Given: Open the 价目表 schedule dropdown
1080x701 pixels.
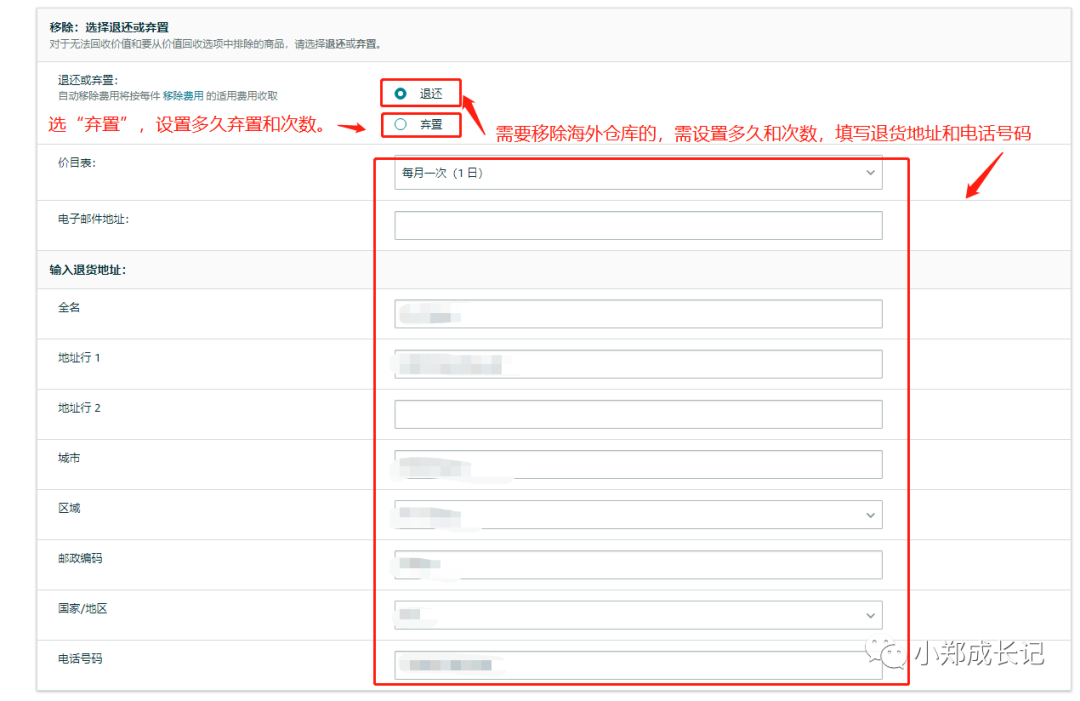Looking at the screenshot, I should pyautogui.click(x=638, y=173).
